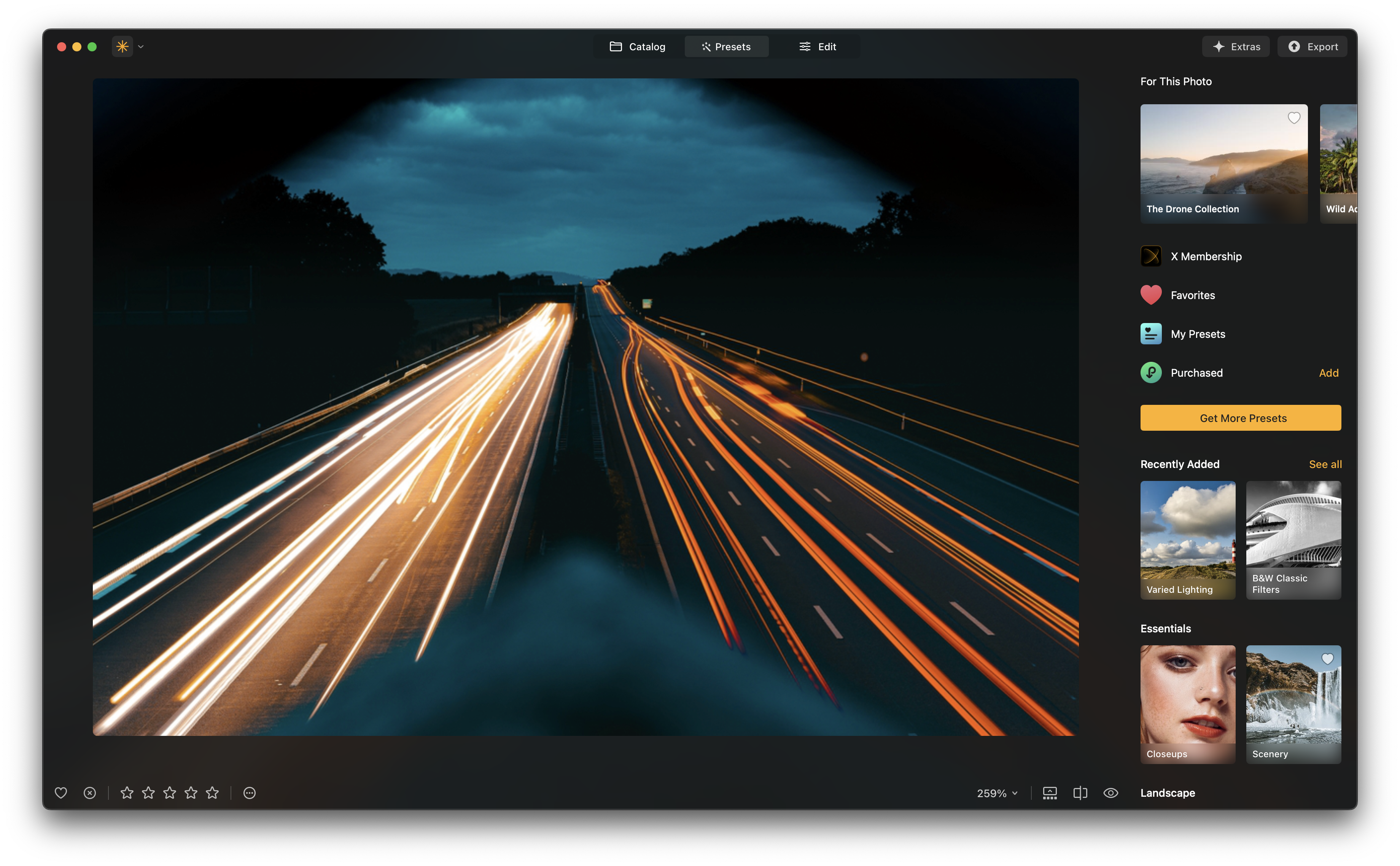The image size is (1400, 866).
Task: Click See all in Recently Added
Action: [1325, 464]
